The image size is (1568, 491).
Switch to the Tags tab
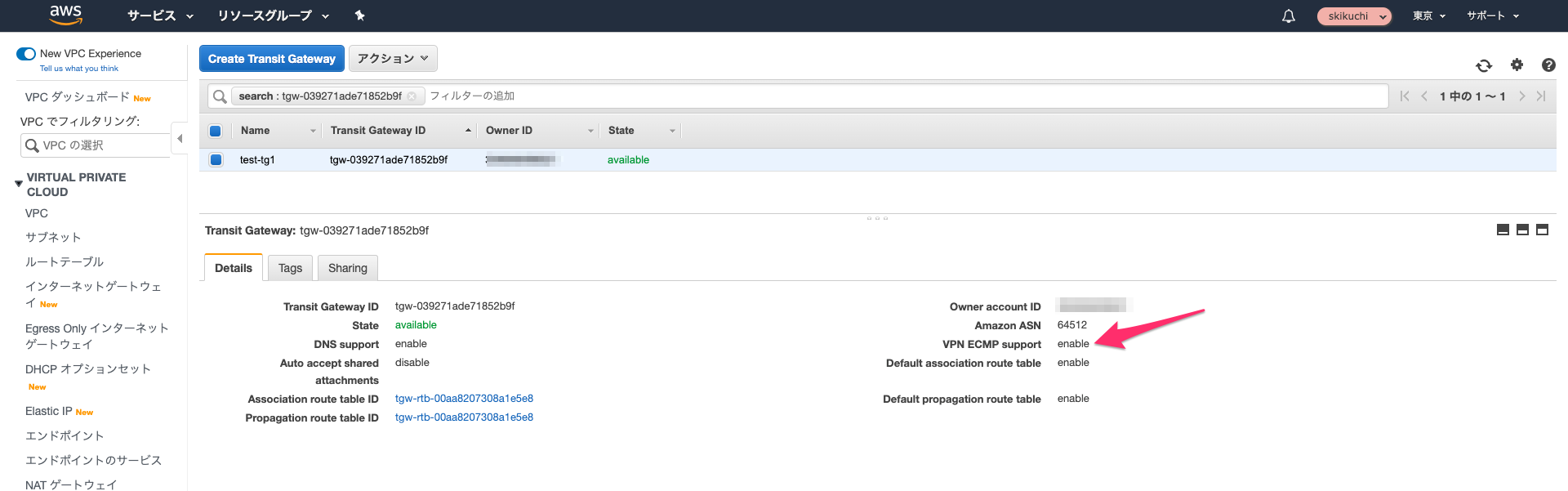pos(290,268)
